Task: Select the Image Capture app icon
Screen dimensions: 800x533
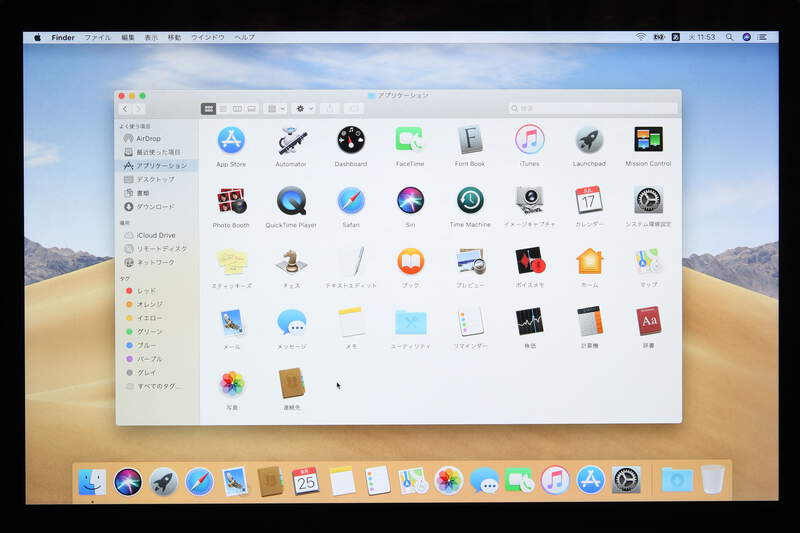Action: pyautogui.click(x=530, y=200)
